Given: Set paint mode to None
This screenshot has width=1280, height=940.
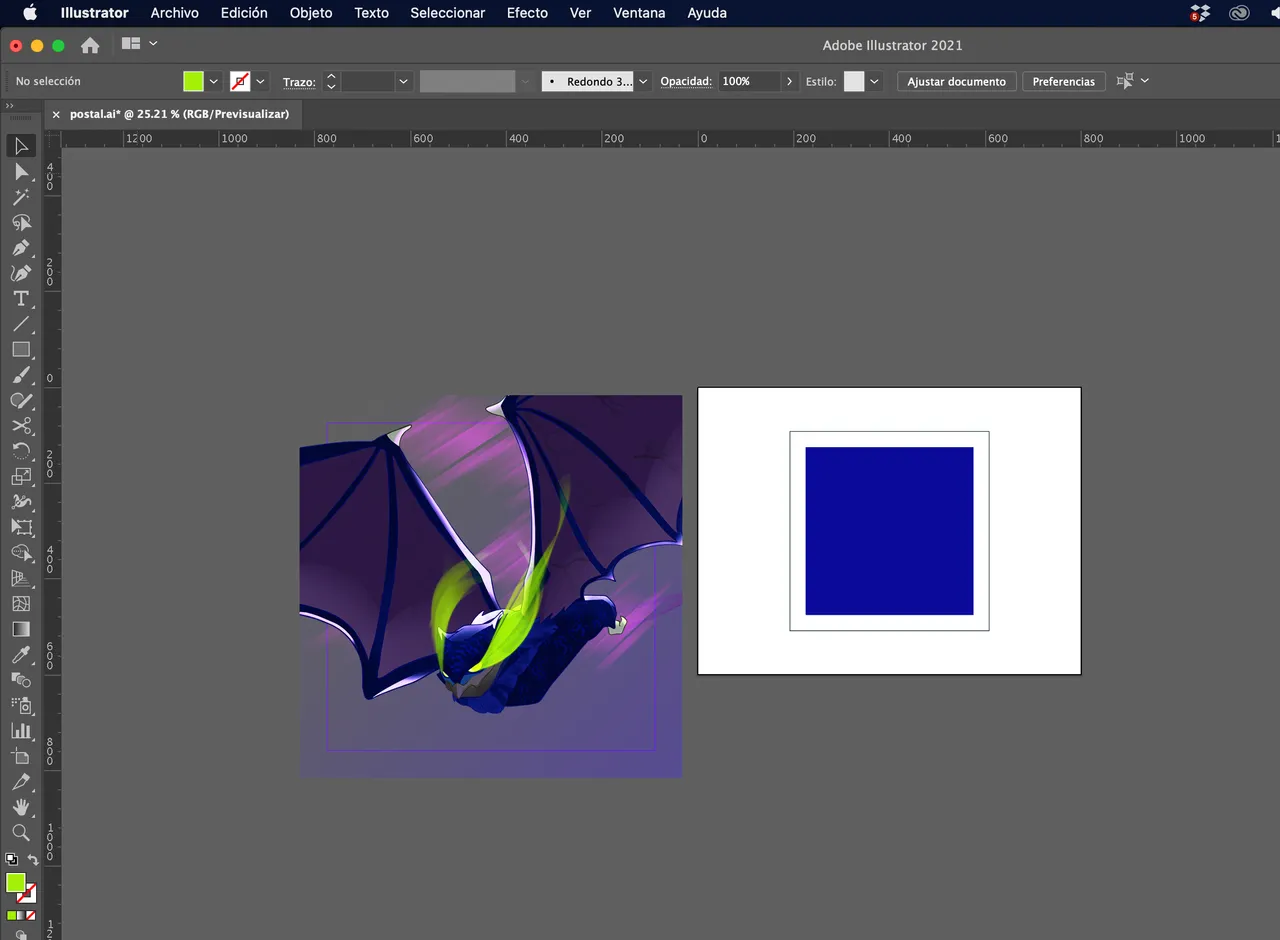Looking at the screenshot, I should (x=31, y=915).
